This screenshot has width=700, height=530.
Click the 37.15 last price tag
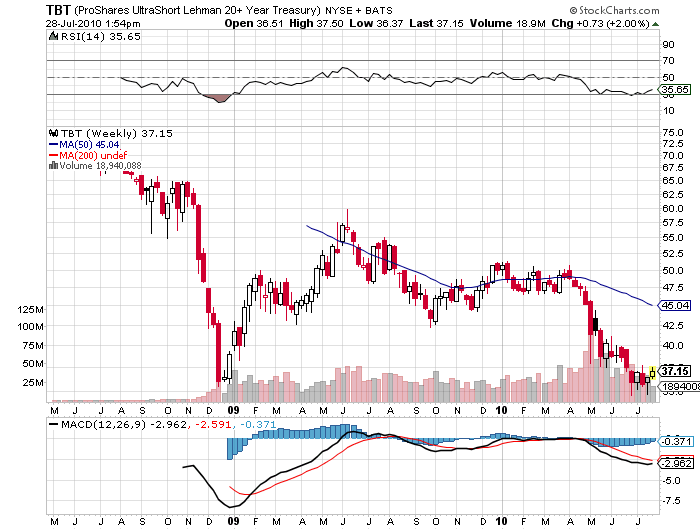(675, 371)
